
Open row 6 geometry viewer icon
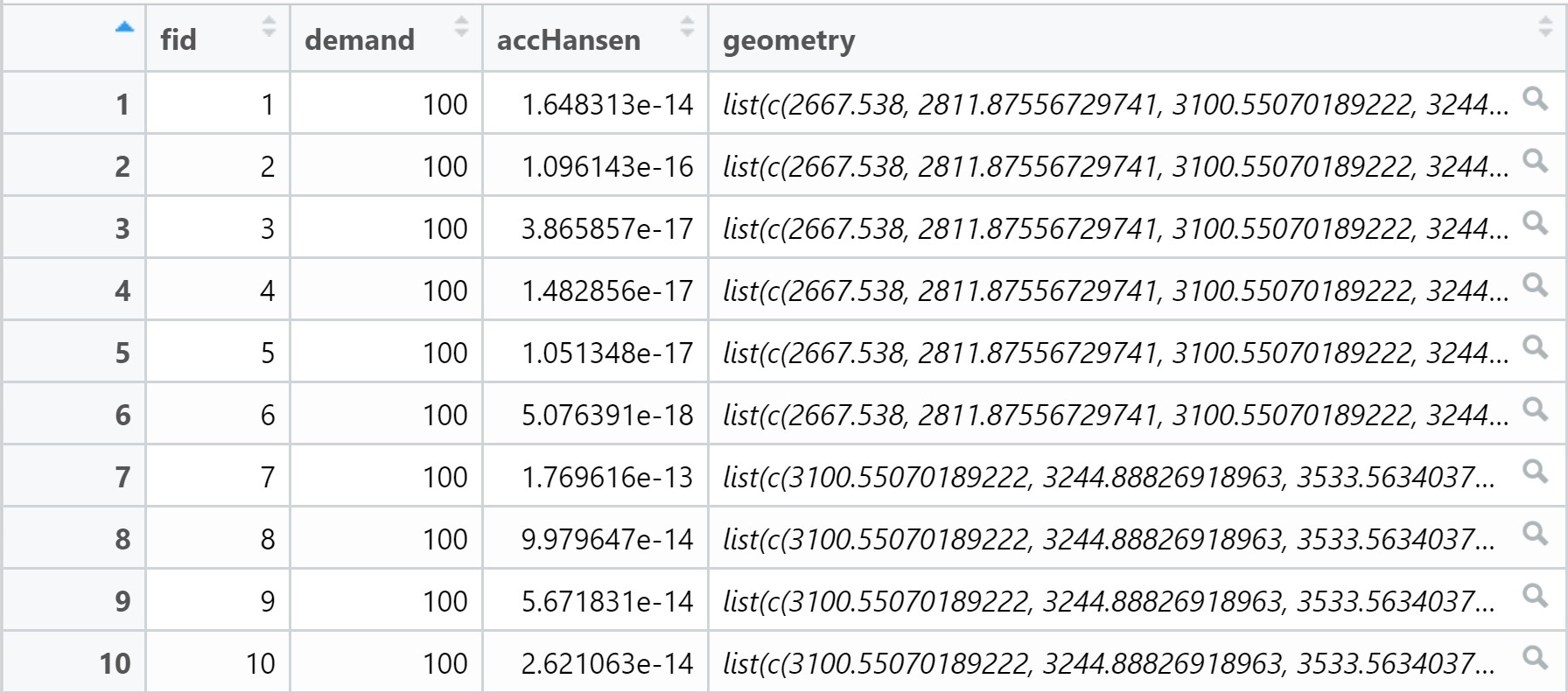pos(1535,409)
